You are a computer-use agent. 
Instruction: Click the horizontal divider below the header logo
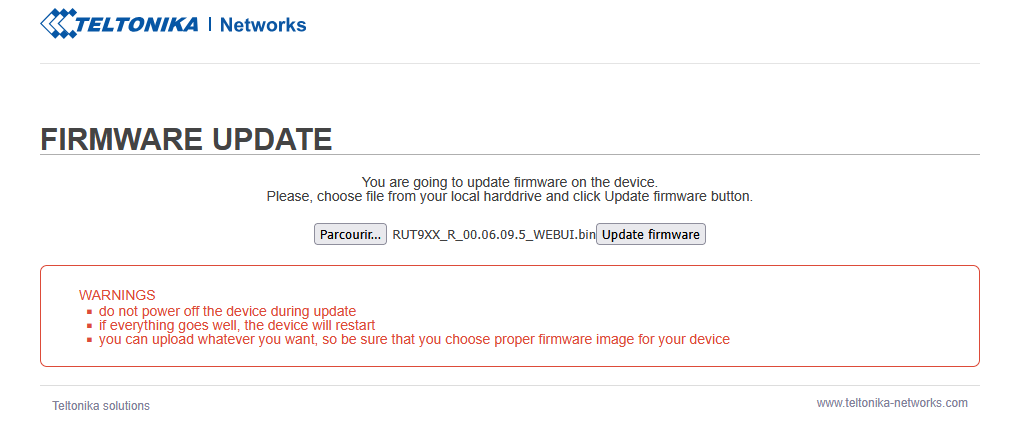pyautogui.click(x=510, y=64)
